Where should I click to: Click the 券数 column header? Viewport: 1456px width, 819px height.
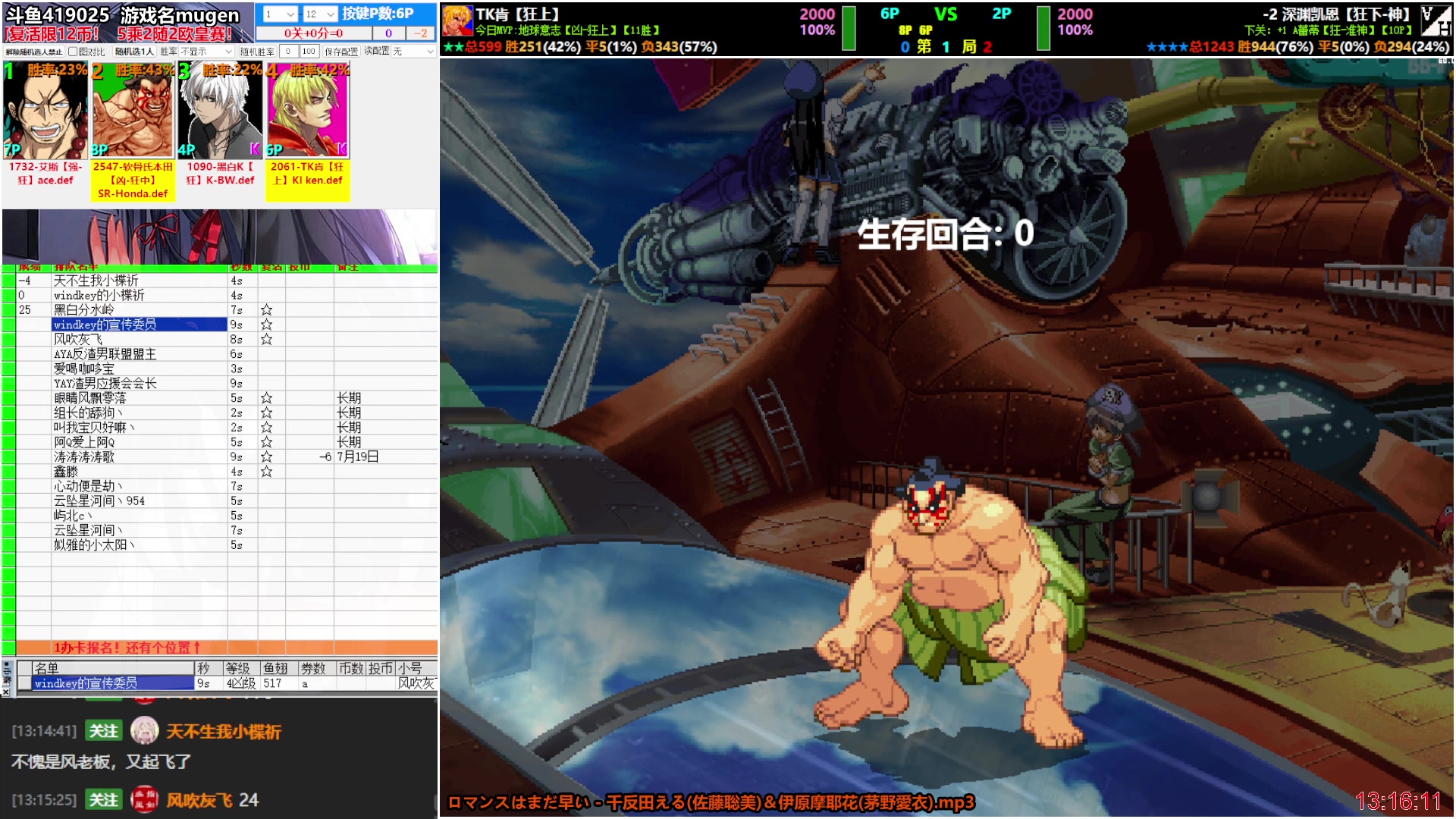click(x=317, y=668)
